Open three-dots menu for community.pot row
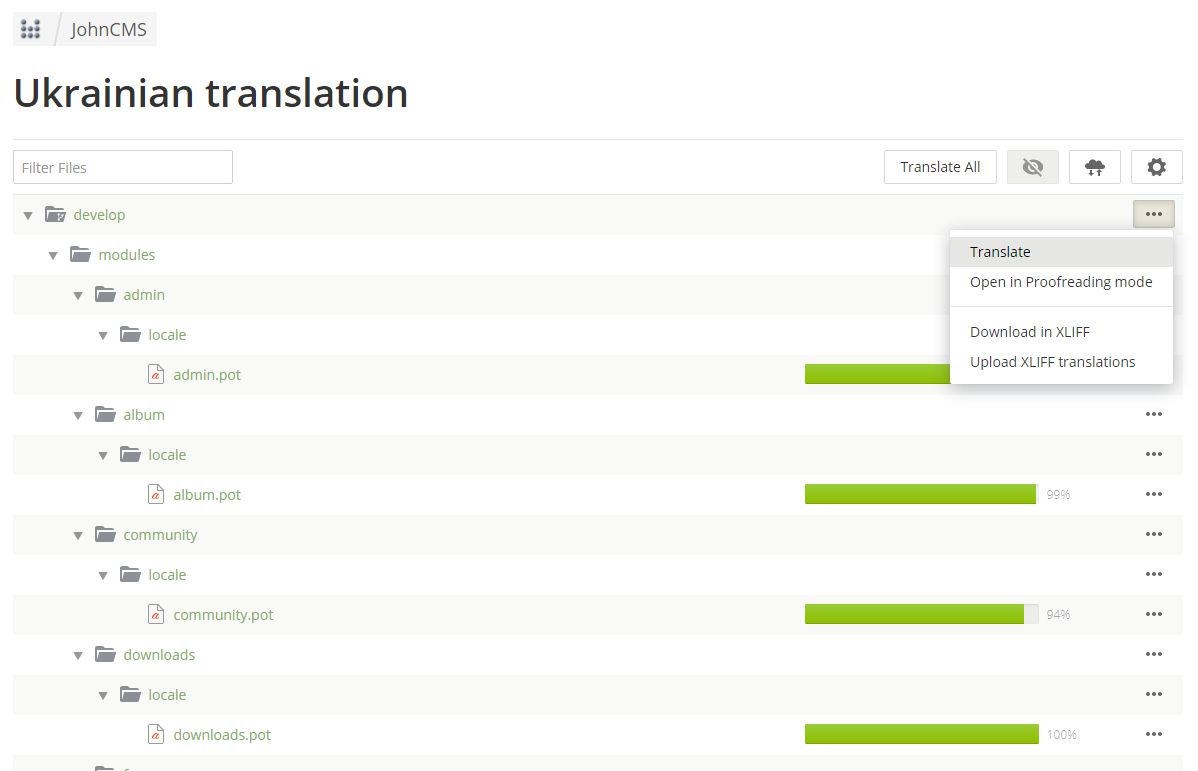The width and height of the screenshot is (1198, 771). [1153, 614]
